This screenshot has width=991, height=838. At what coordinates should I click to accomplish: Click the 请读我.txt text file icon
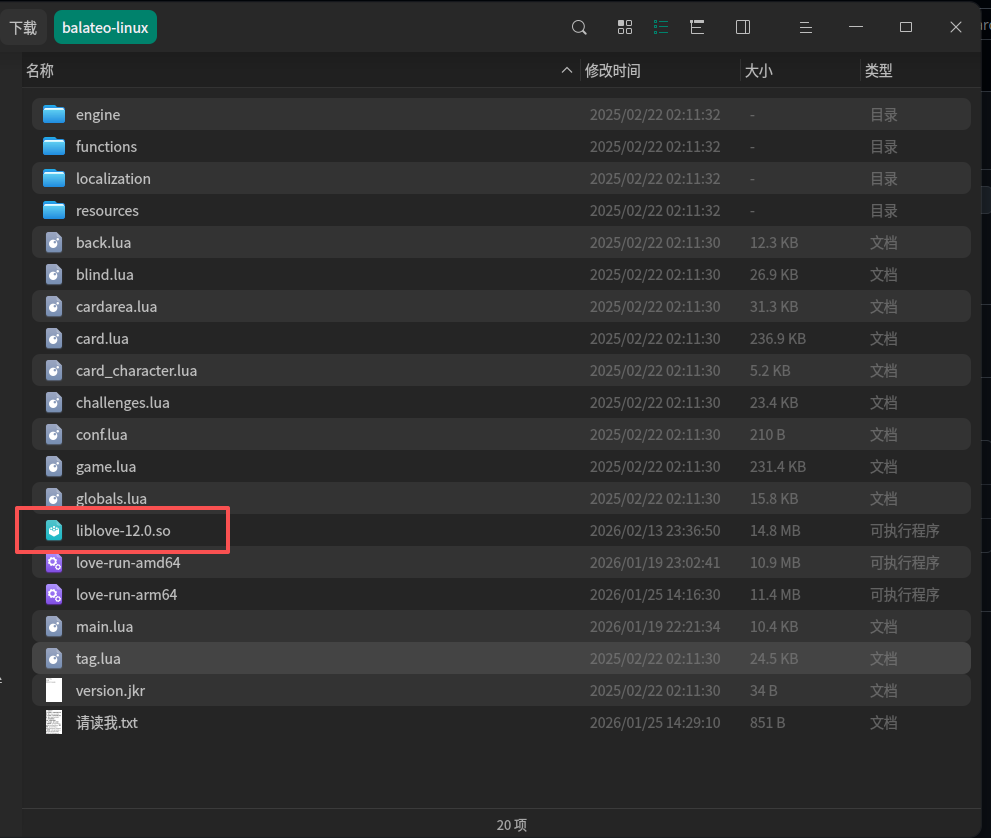54,722
